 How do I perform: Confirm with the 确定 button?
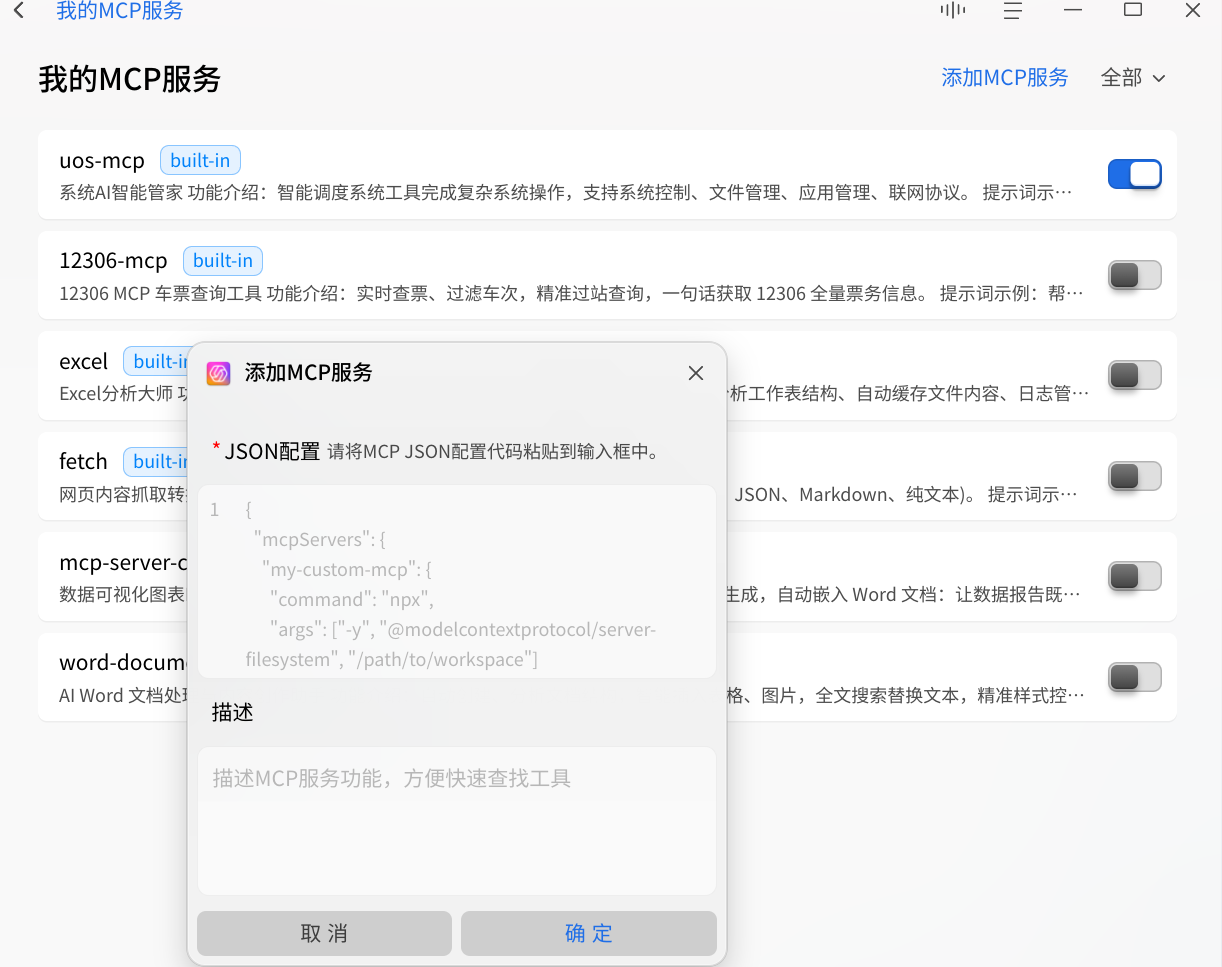click(x=589, y=933)
